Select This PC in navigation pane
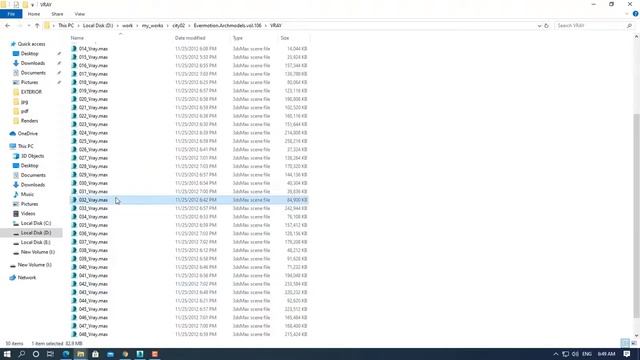The image size is (640, 360). pyautogui.click(x=25, y=146)
